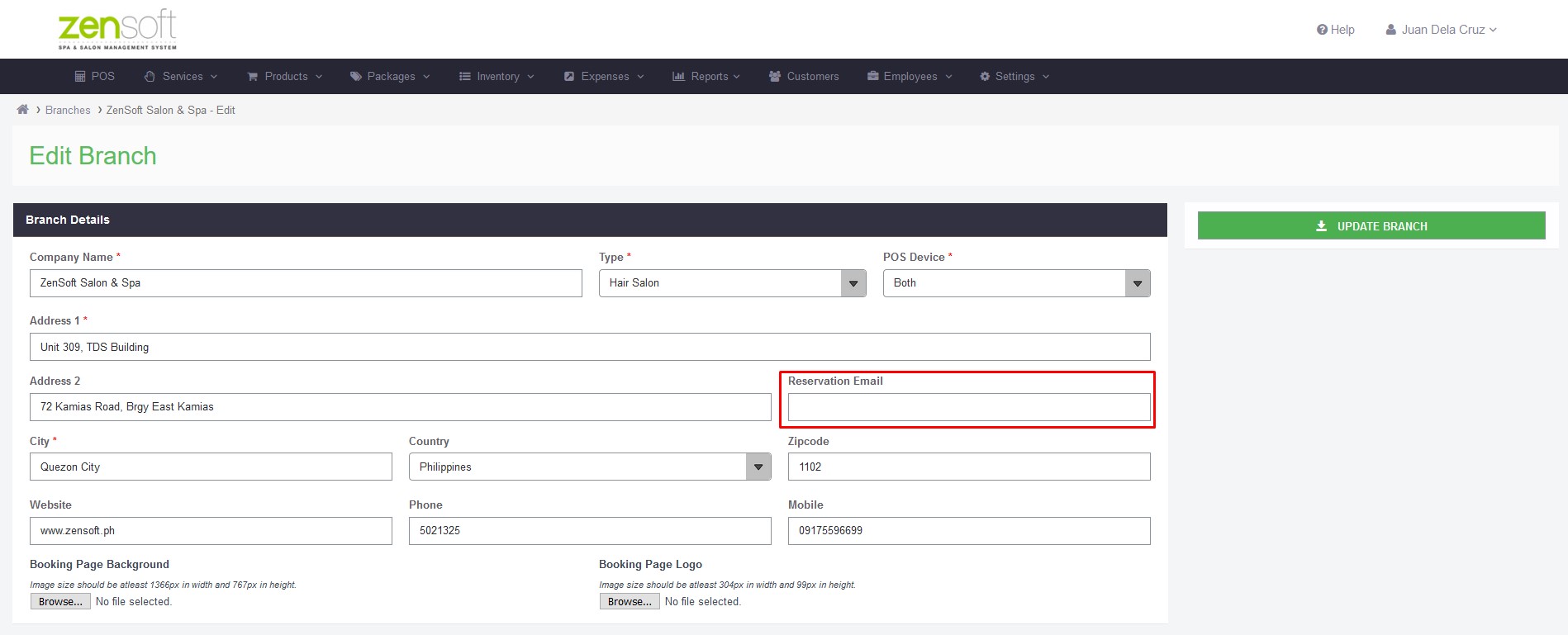Click the Inventory list icon
Viewport: 1568px width, 635px height.
[465, 77]
